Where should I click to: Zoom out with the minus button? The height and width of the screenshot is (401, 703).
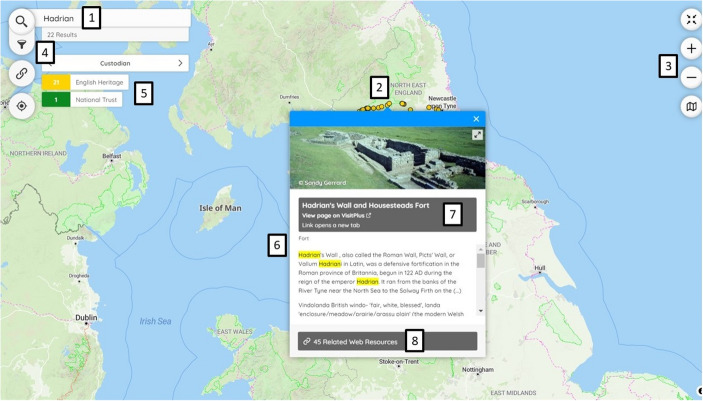691,78
